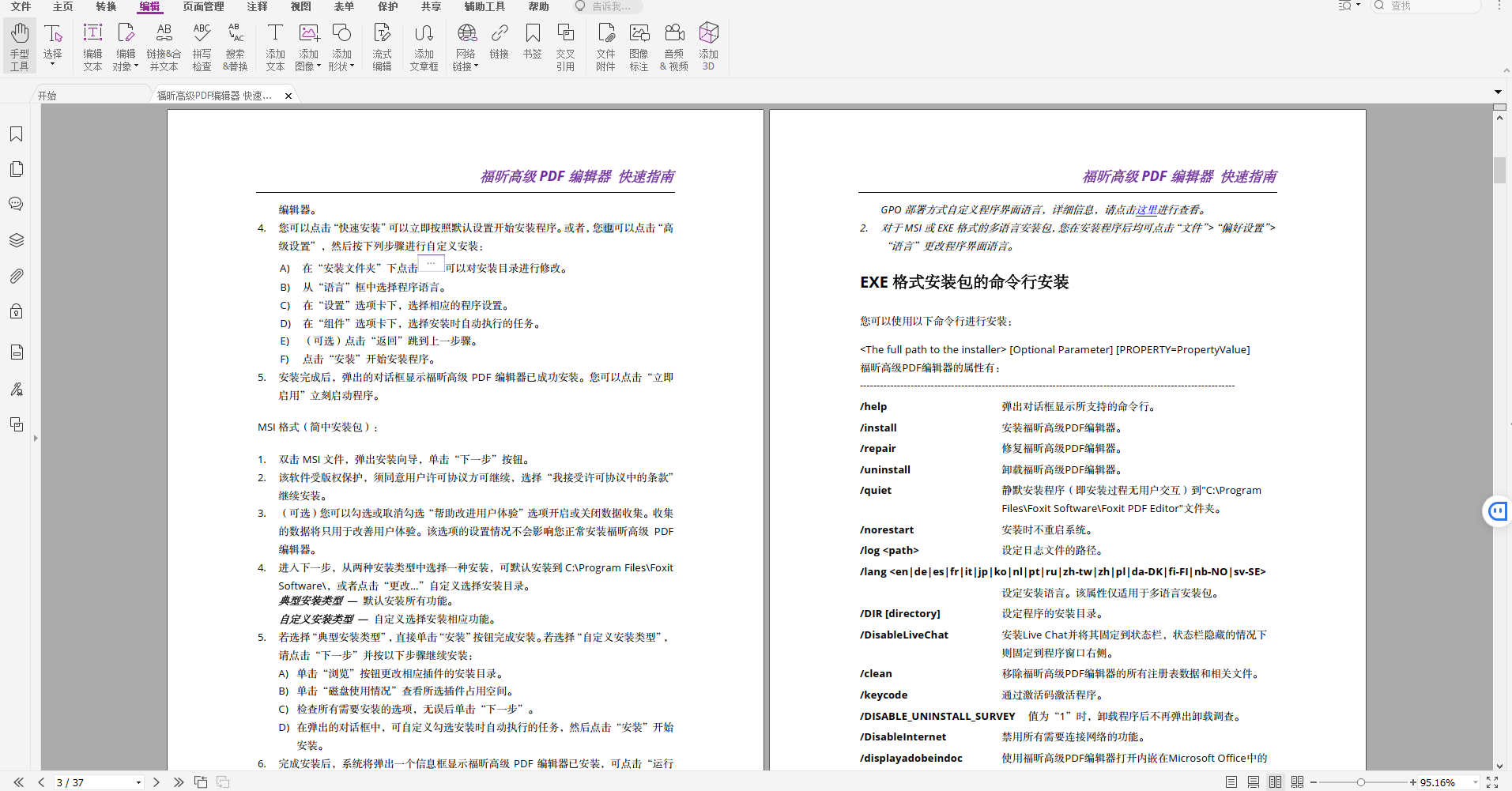
Task: Open the Comments side panel
Action: [x=16, y=204]
